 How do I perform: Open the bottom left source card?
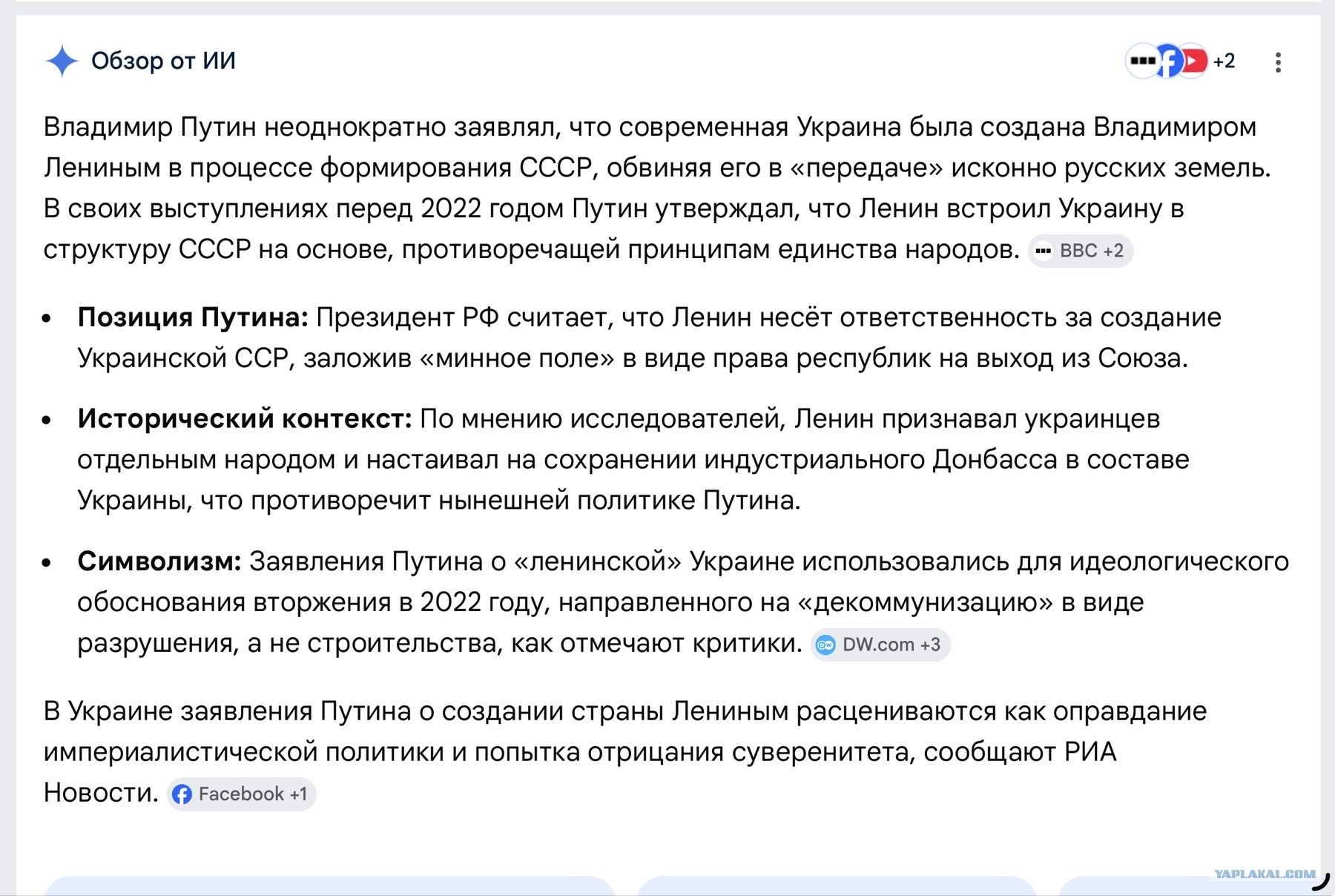point(330,886)
